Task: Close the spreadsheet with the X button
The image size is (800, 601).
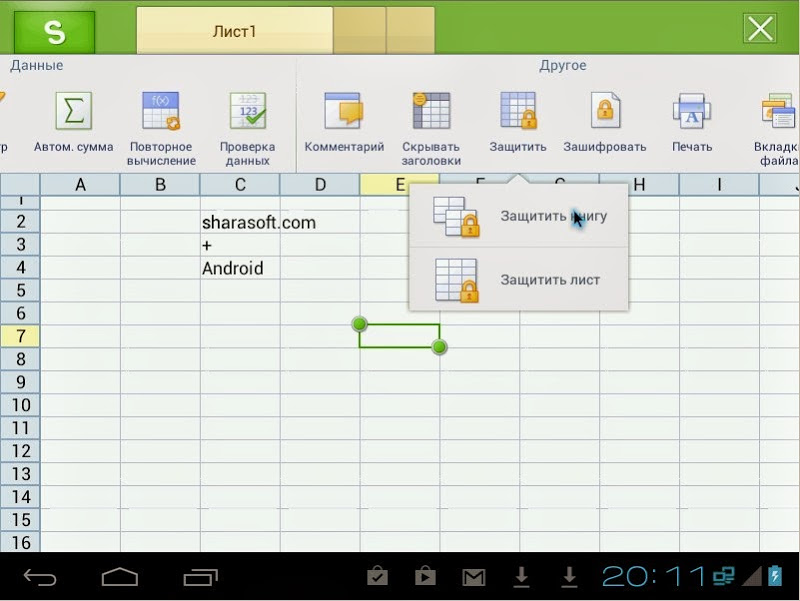Action: (760, 29)
